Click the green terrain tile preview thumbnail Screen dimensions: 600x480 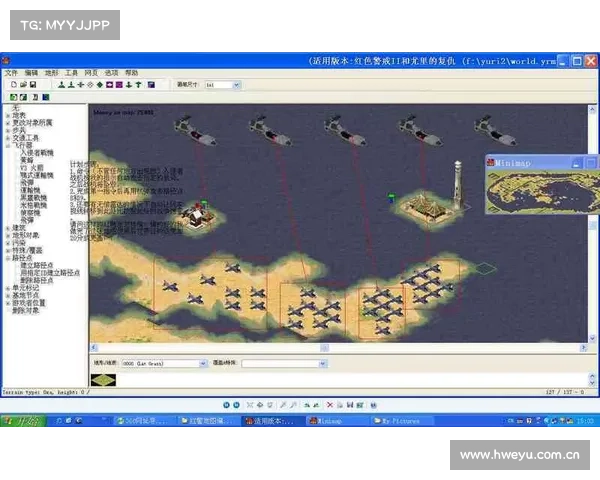pyautogui.click(x=103, y=380)
